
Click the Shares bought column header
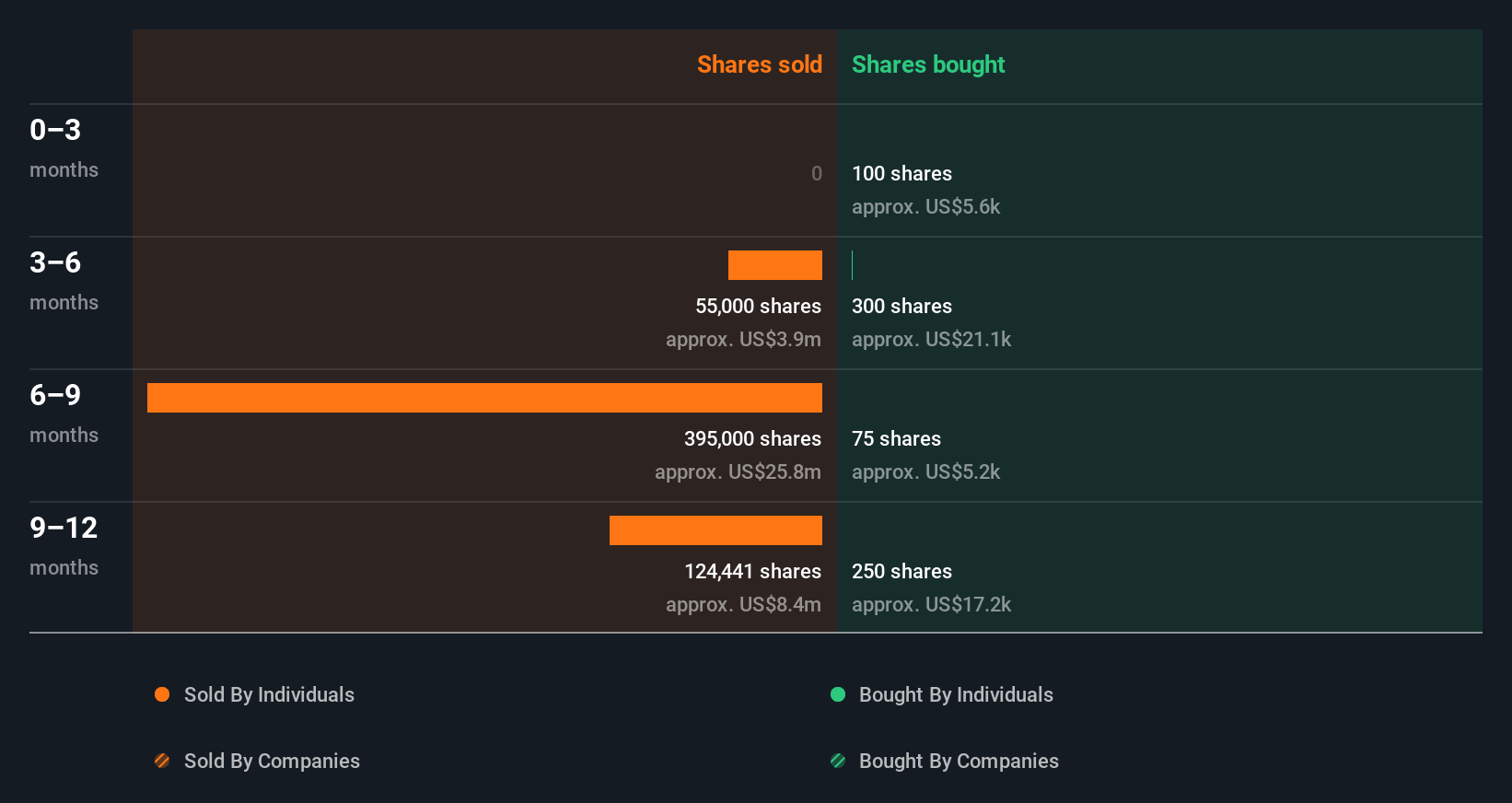coord(928,64)
